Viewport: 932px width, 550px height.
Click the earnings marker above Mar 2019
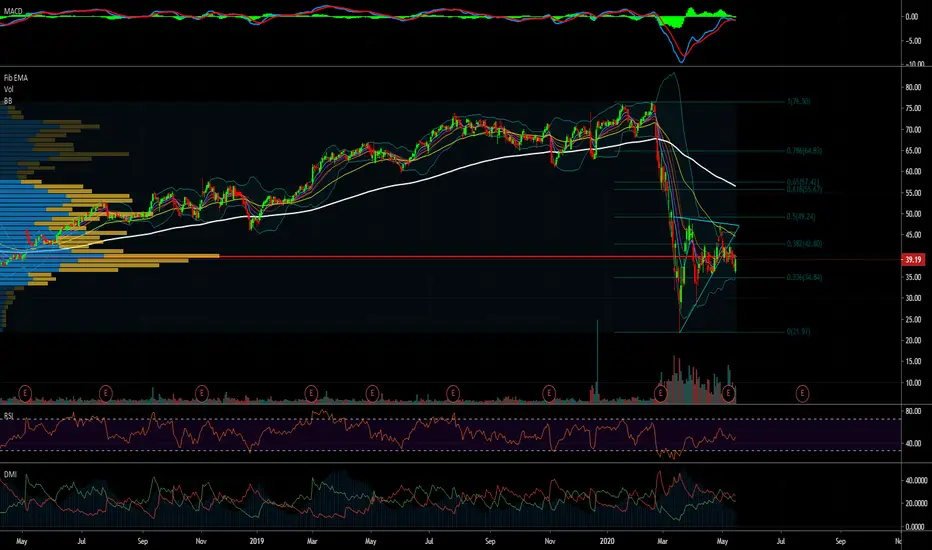[x=311, y=393]
